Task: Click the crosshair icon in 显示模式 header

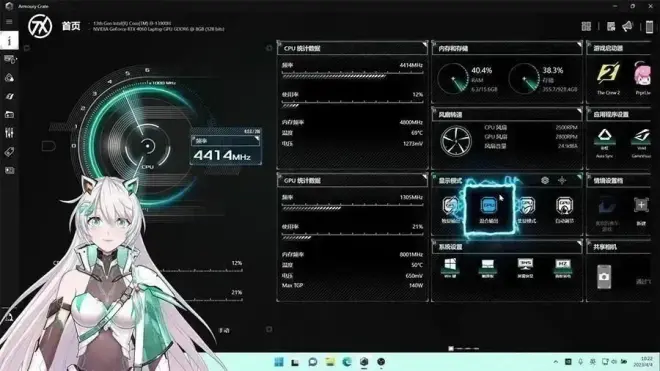Action: click(x=562, y=181)
